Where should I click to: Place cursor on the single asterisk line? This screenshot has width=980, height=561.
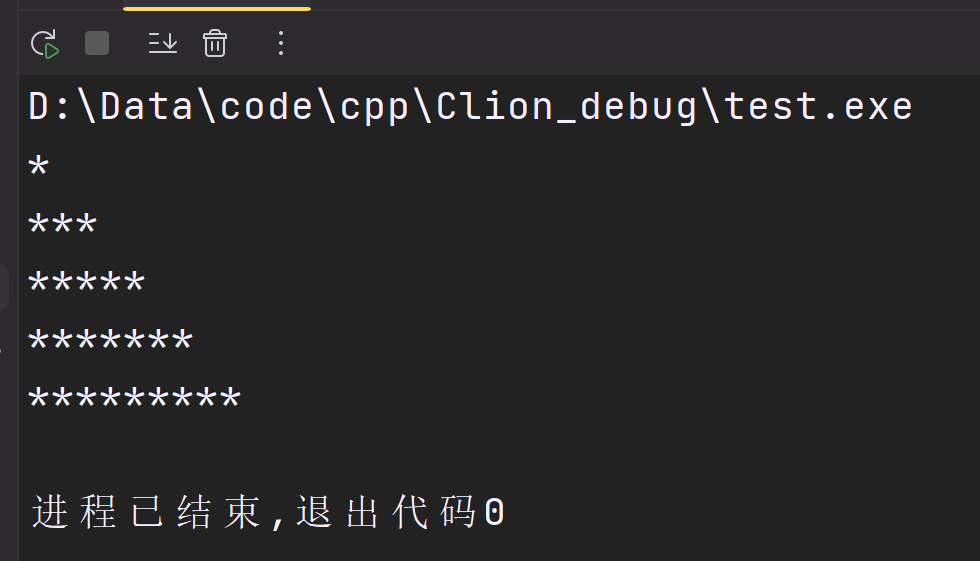pyautogui.click(x=38, y=168)
